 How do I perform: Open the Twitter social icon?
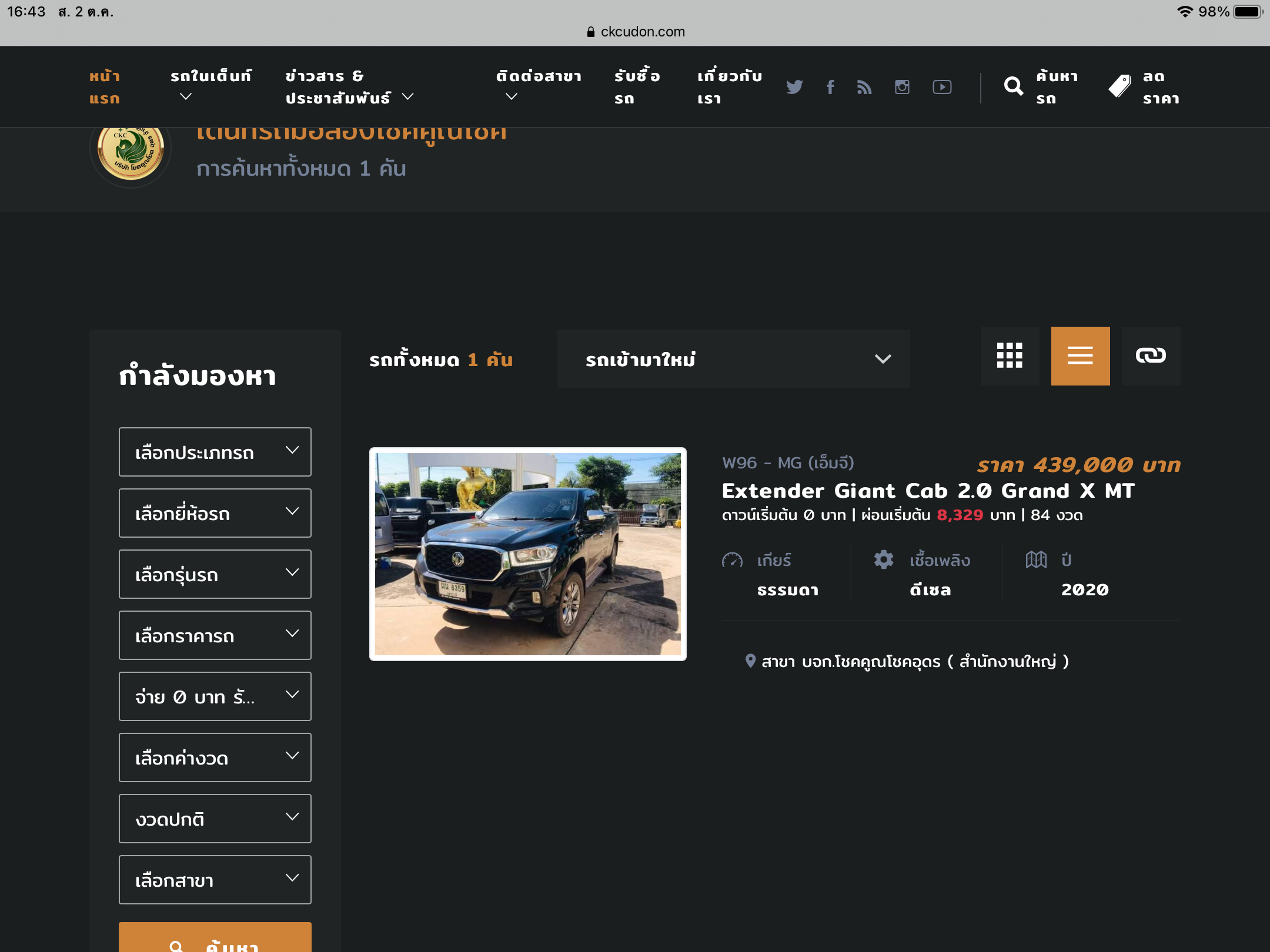point(794,87)
